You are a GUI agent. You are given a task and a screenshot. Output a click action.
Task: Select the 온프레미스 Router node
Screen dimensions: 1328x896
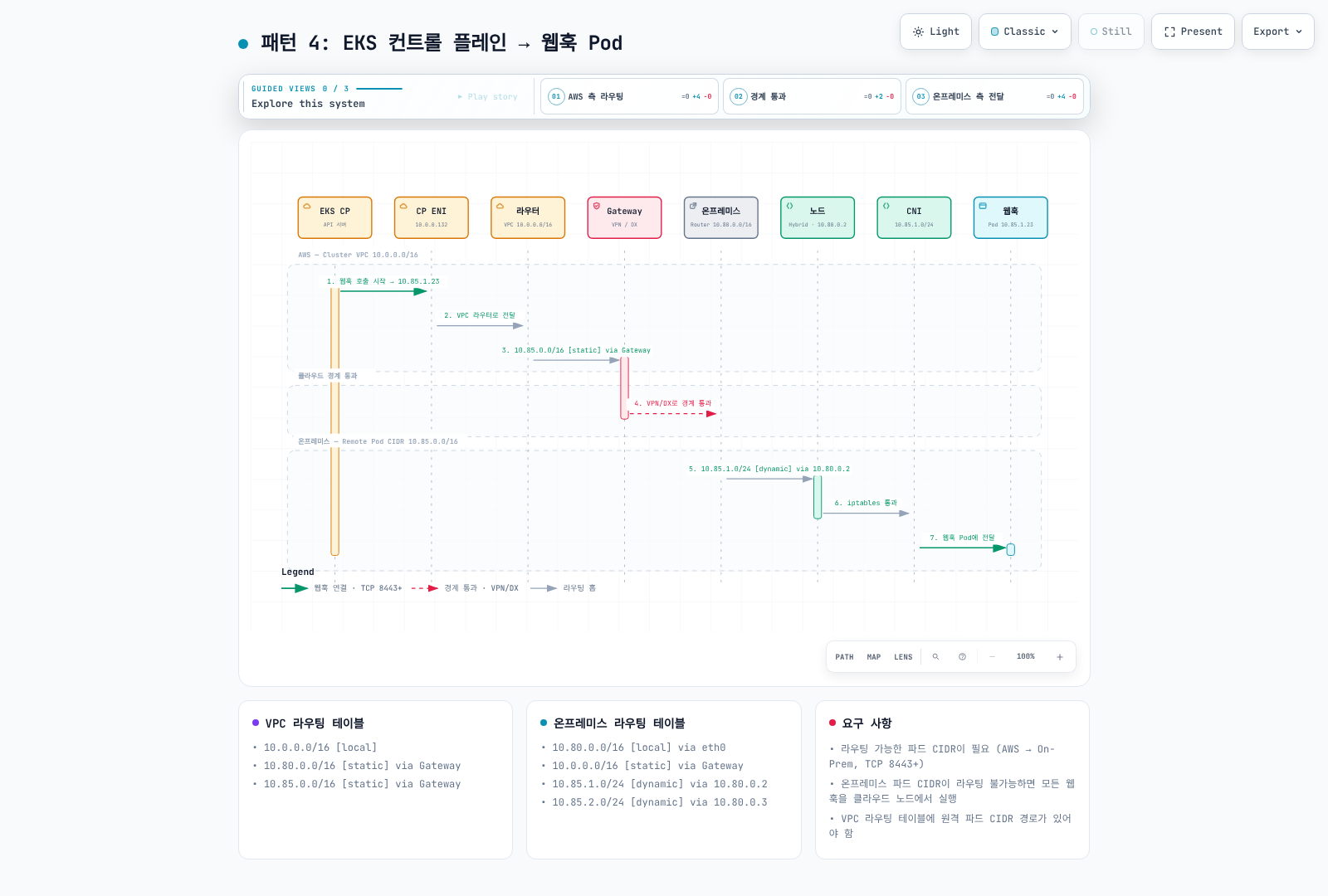(721, 217)
